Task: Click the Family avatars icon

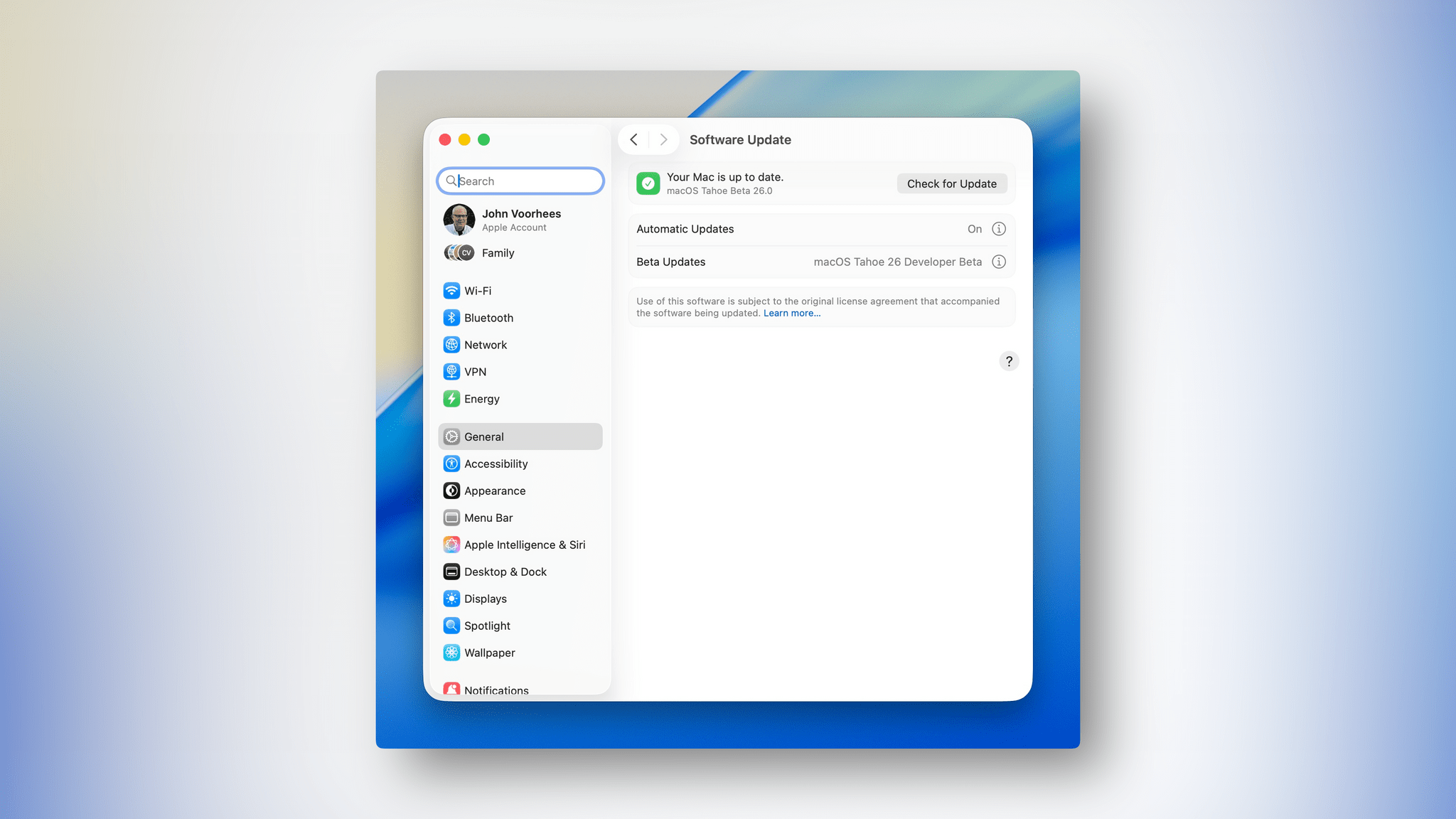Action: click(459, 252)
